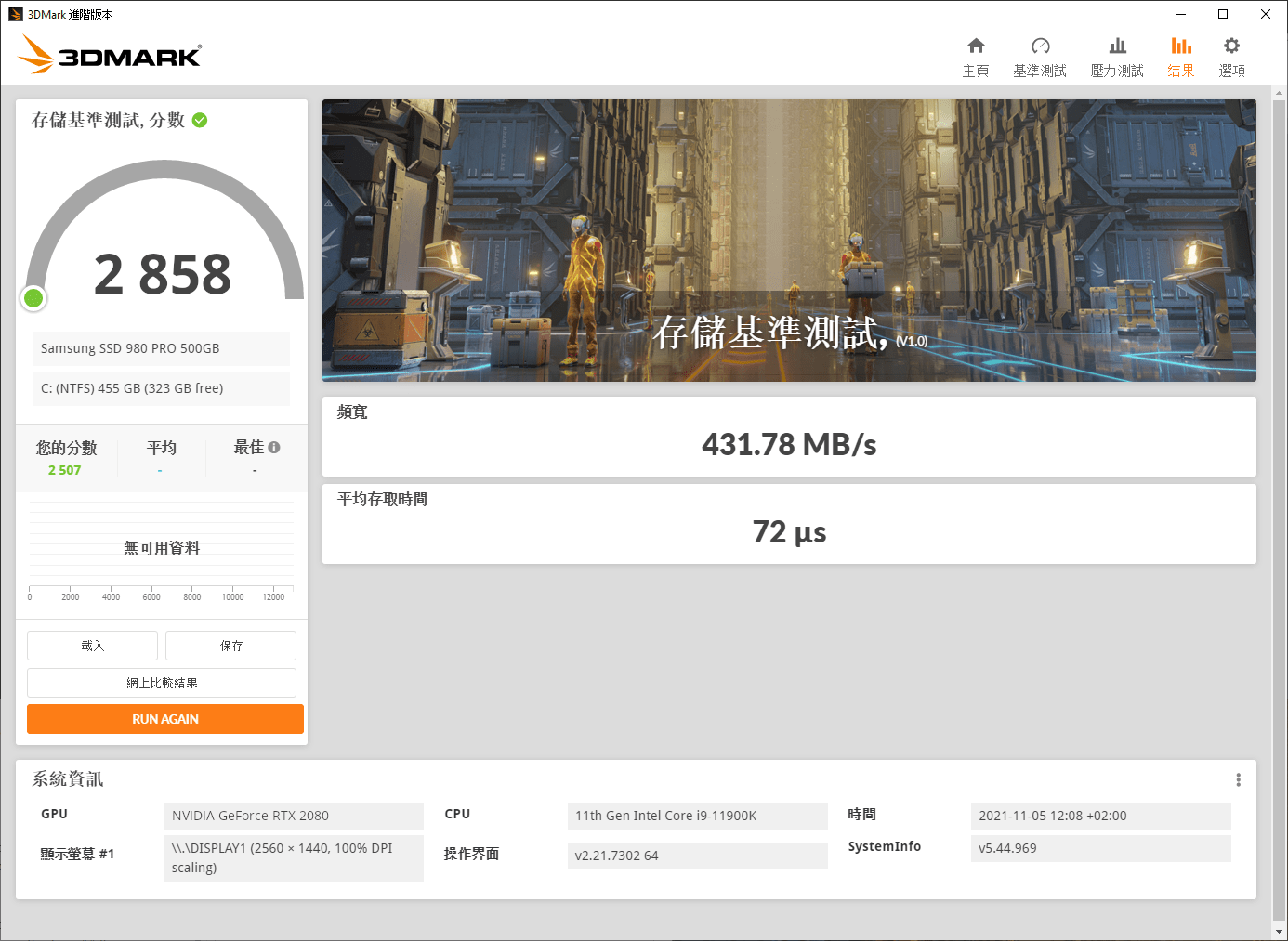Open the 基準測試 benchmark section
1288x941 pixels.
click(1040, 54)
